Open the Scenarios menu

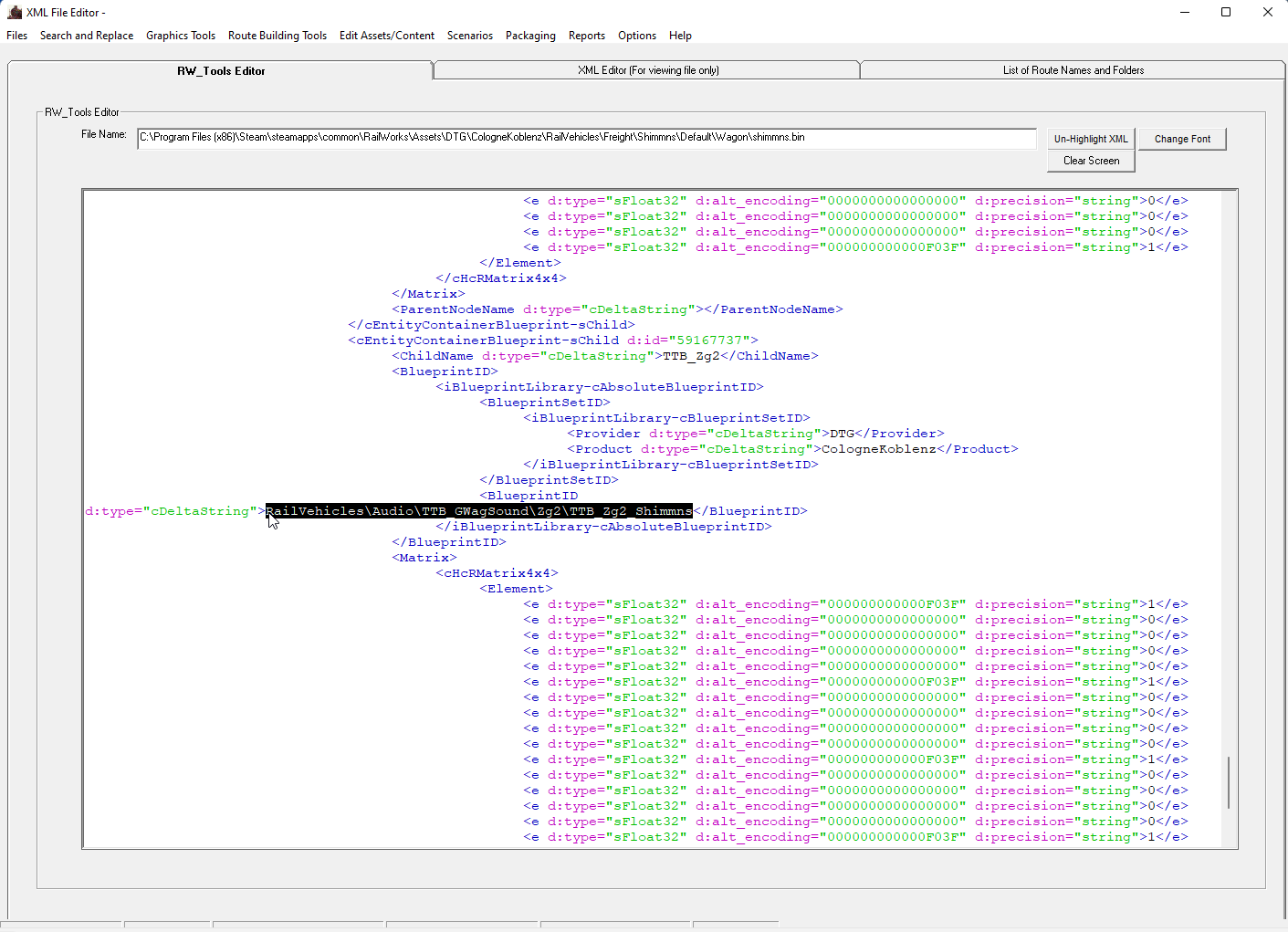(470, 36)
